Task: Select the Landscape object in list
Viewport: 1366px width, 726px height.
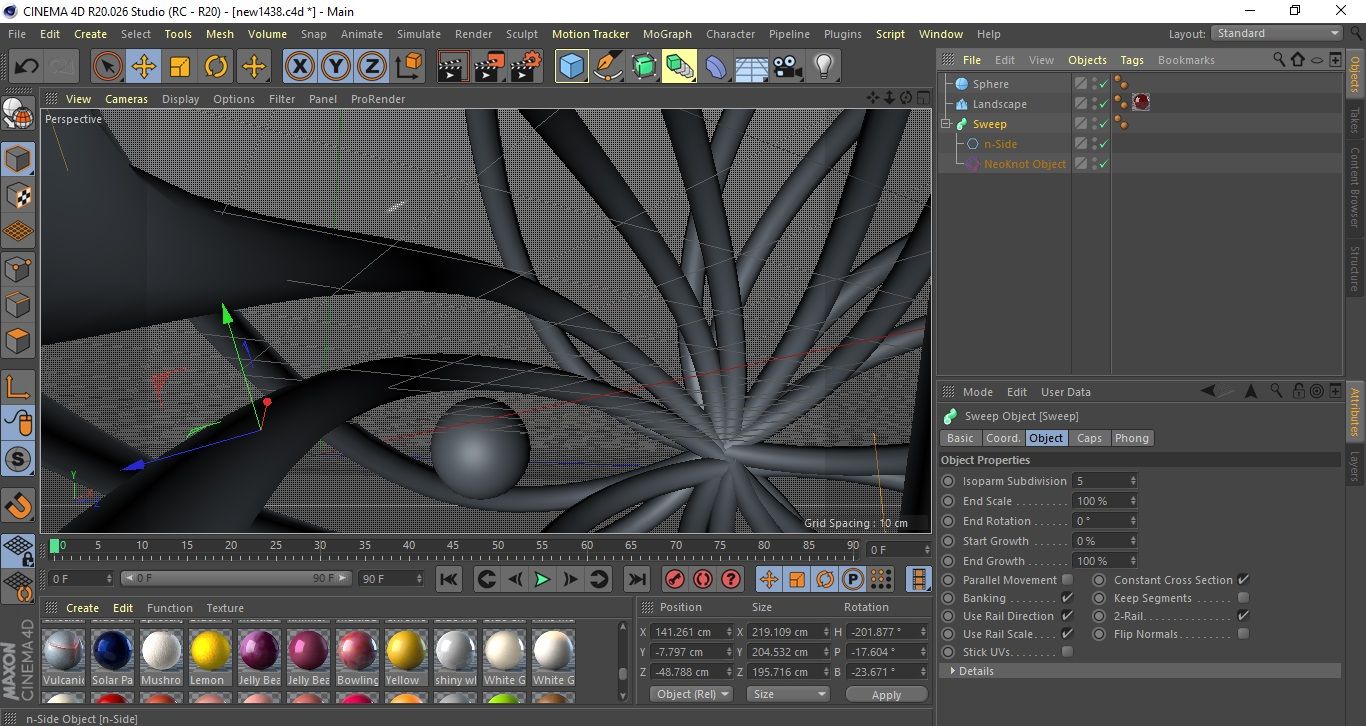Action: [999, 104]
